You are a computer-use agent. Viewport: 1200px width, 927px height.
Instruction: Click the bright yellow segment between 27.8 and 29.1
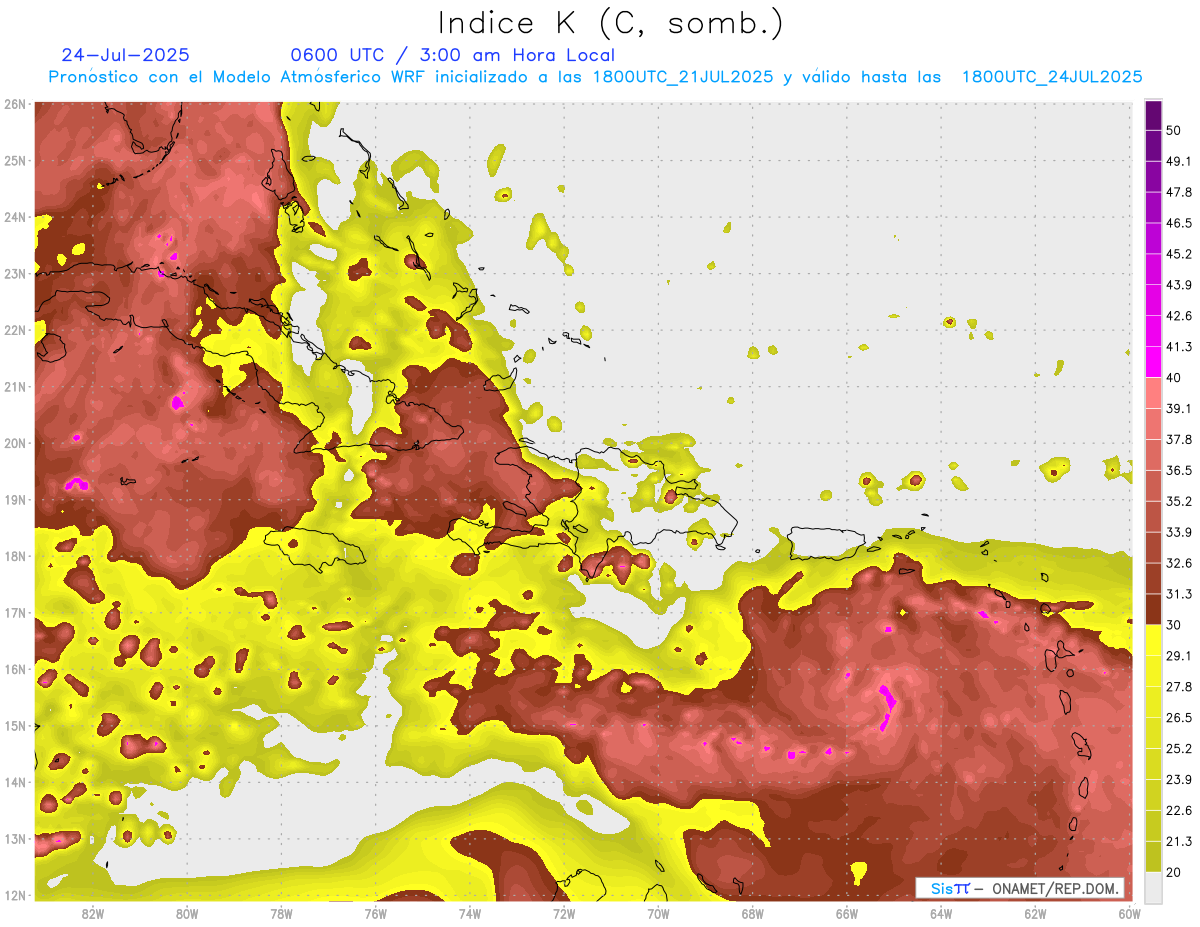tap(1153, 671)
